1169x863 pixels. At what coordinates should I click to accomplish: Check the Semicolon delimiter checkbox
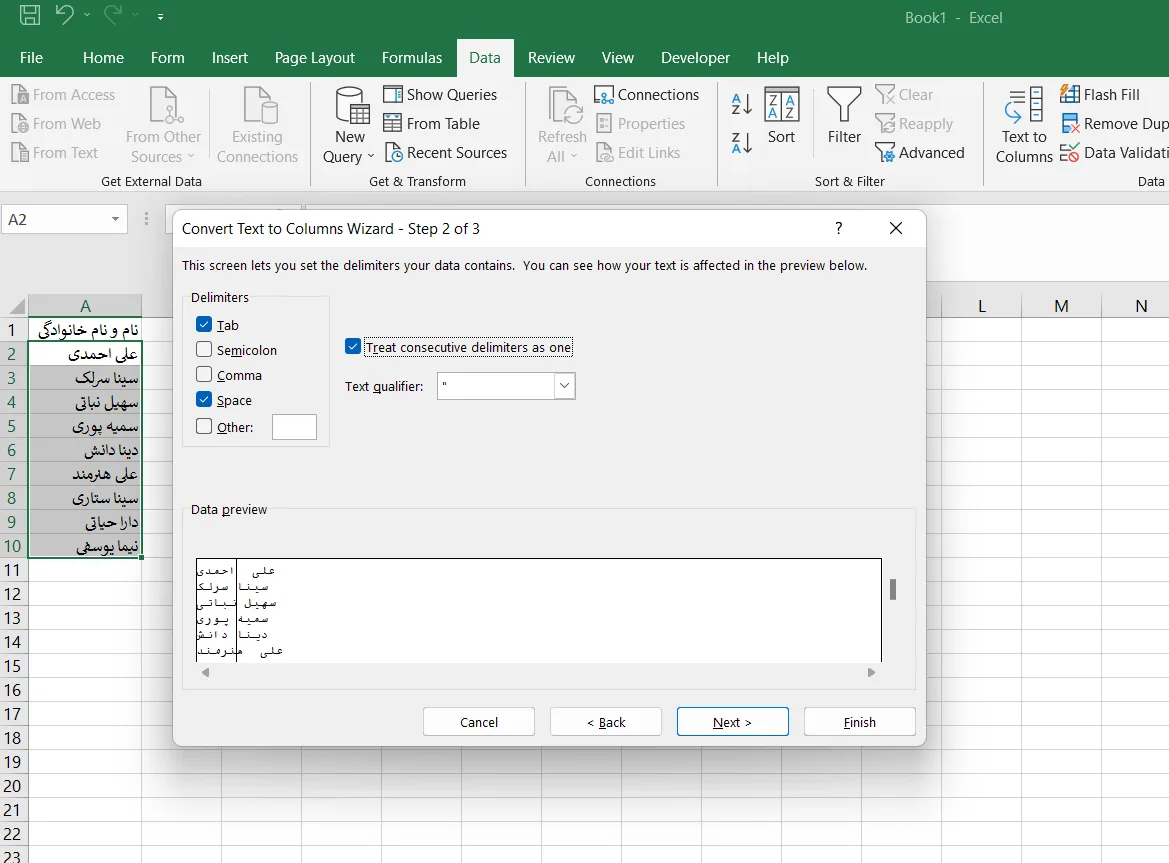204,349
